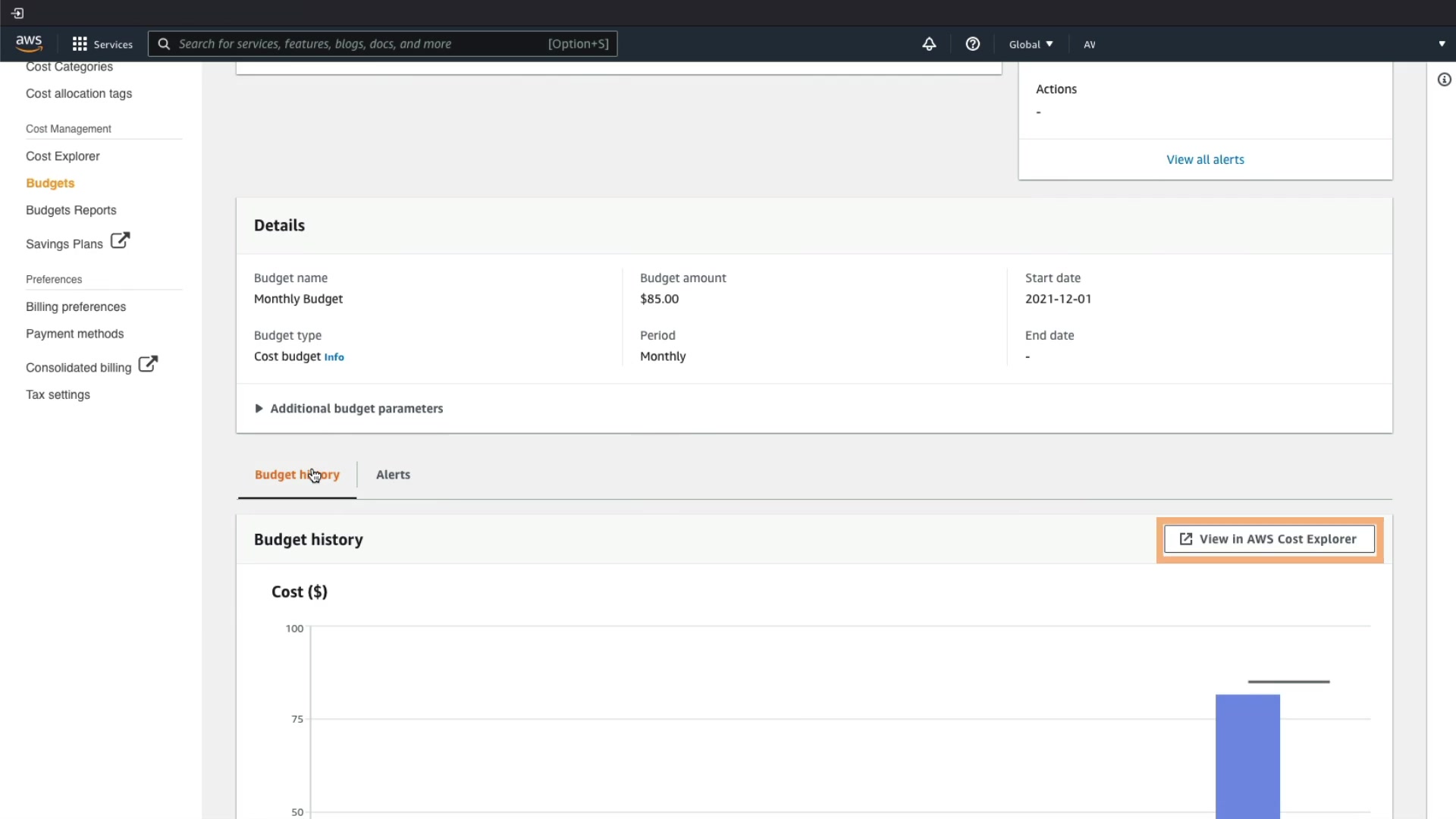This screenshot has width=1456, height=819.
Task: Select the Budget history tab
Action: coord(297,475)
